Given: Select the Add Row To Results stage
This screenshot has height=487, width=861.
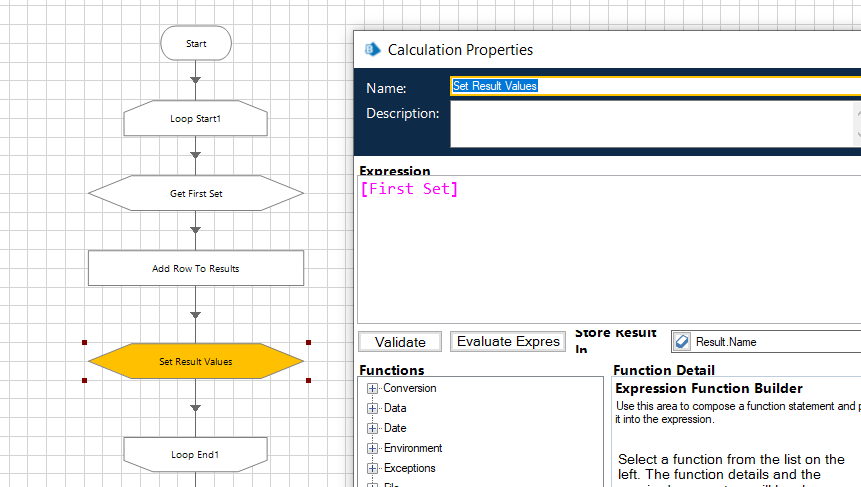Looking at the screenshot, I should click(196, 268).
